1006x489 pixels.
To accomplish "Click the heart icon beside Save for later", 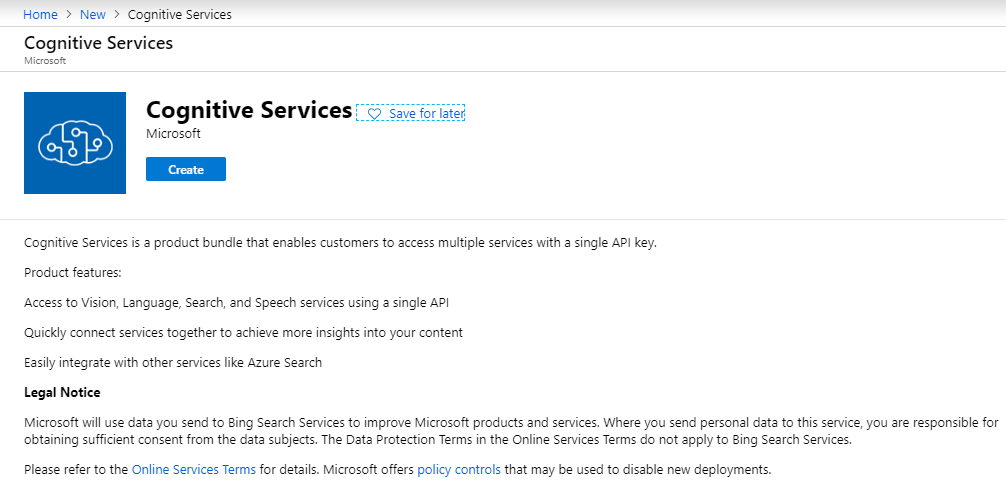I will click(374, 114).
